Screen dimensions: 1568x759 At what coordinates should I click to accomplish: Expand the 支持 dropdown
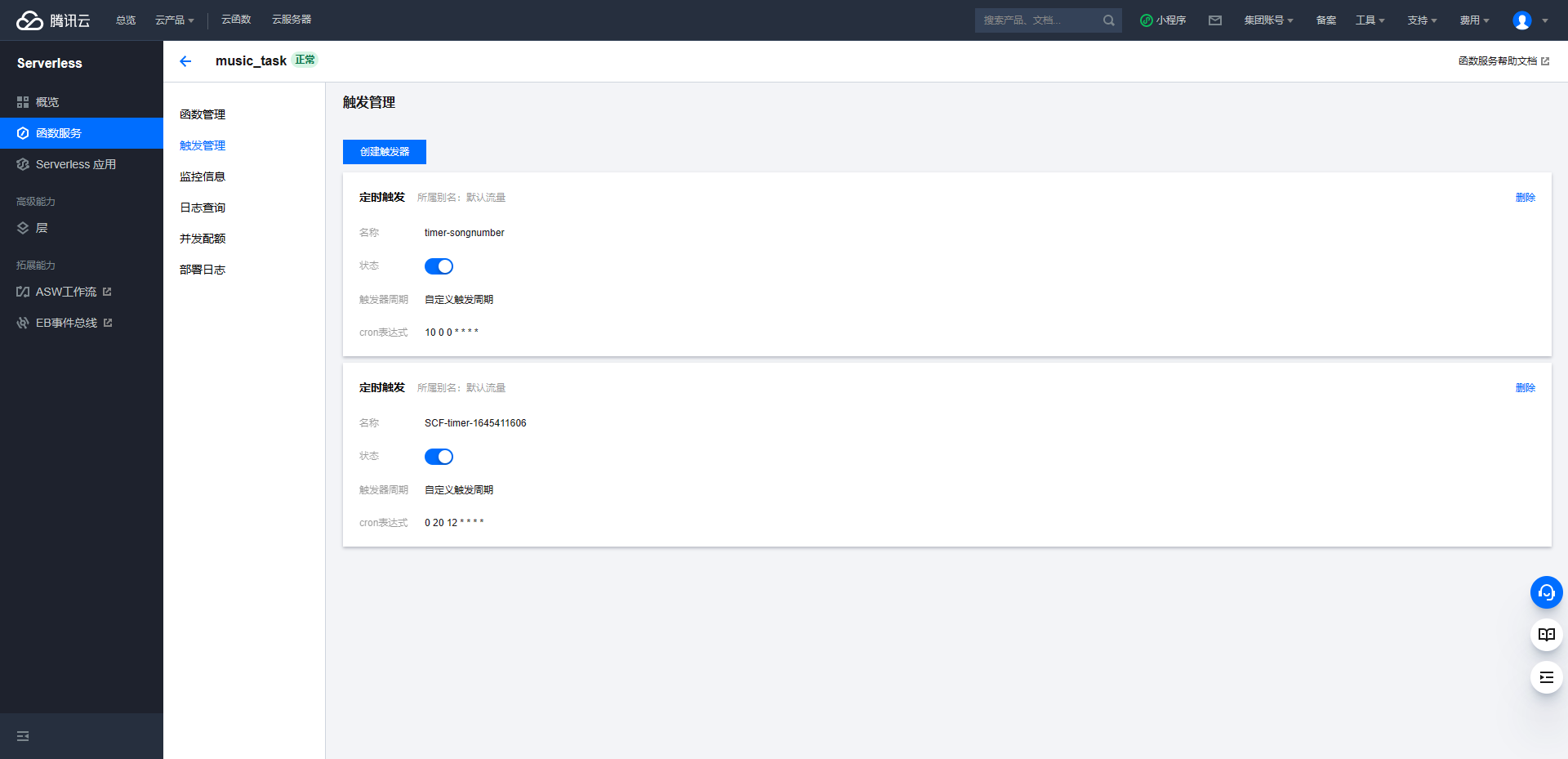[1422, 20]
